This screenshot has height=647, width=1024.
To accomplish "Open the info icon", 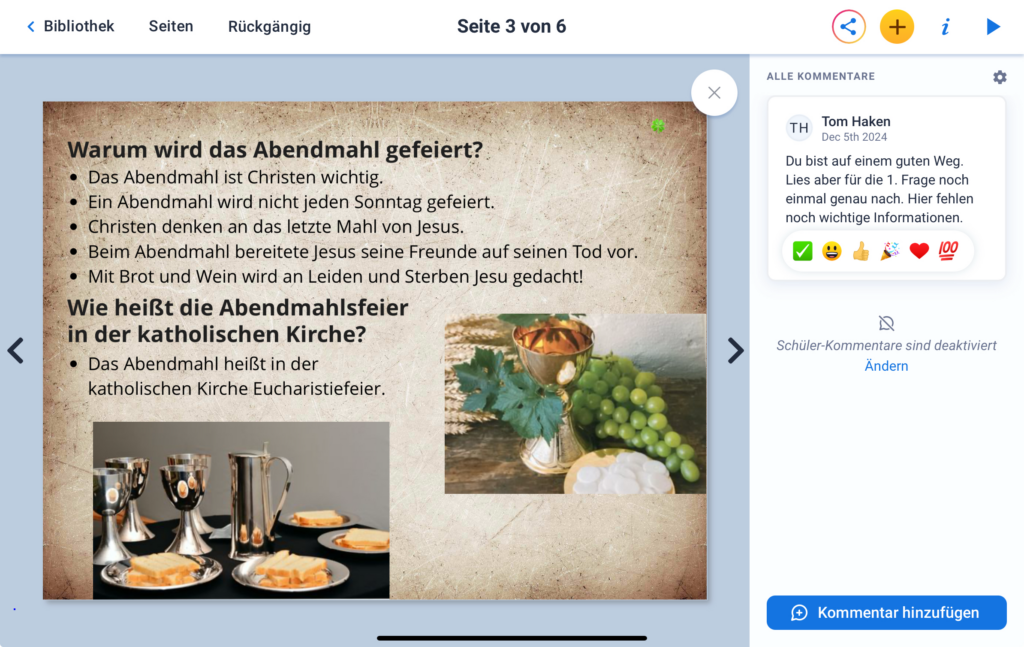I will [x=945, y=27].
